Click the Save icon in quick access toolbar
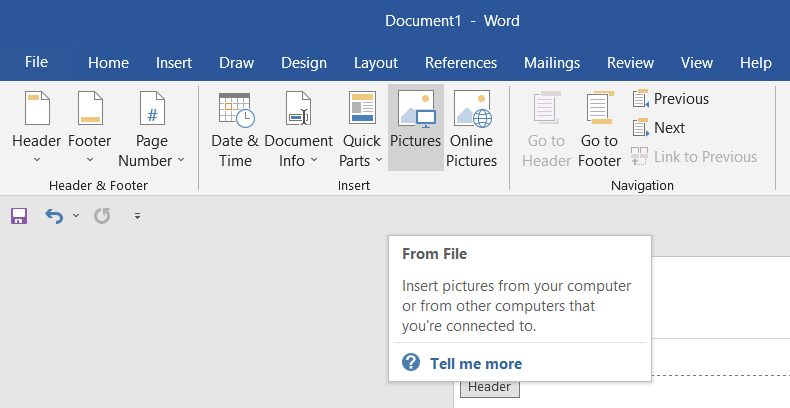Screen dimensions: 790x408 pyautogui.click(x=19, y=216)
